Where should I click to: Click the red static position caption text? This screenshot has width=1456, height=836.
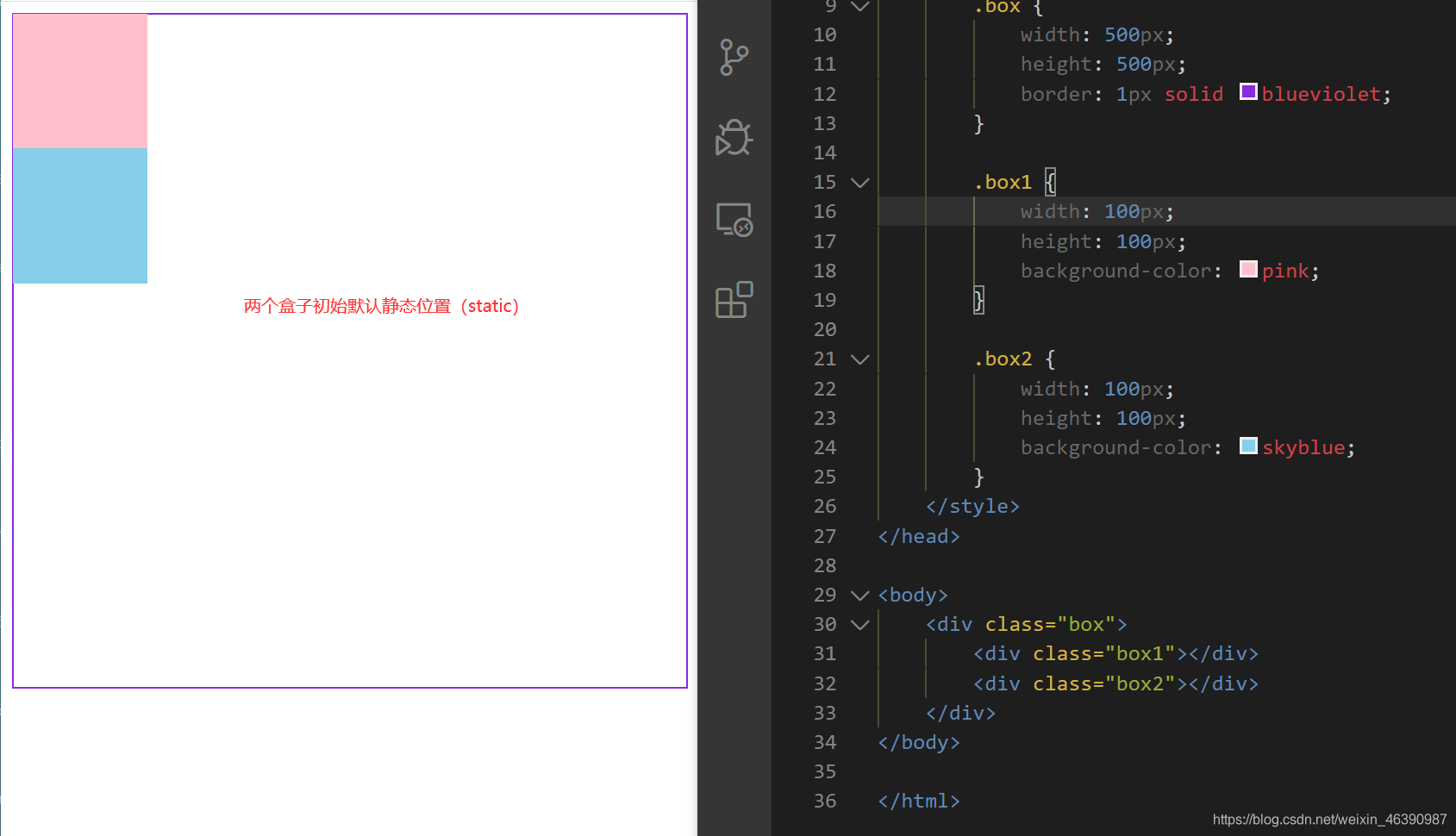[382, 306]
